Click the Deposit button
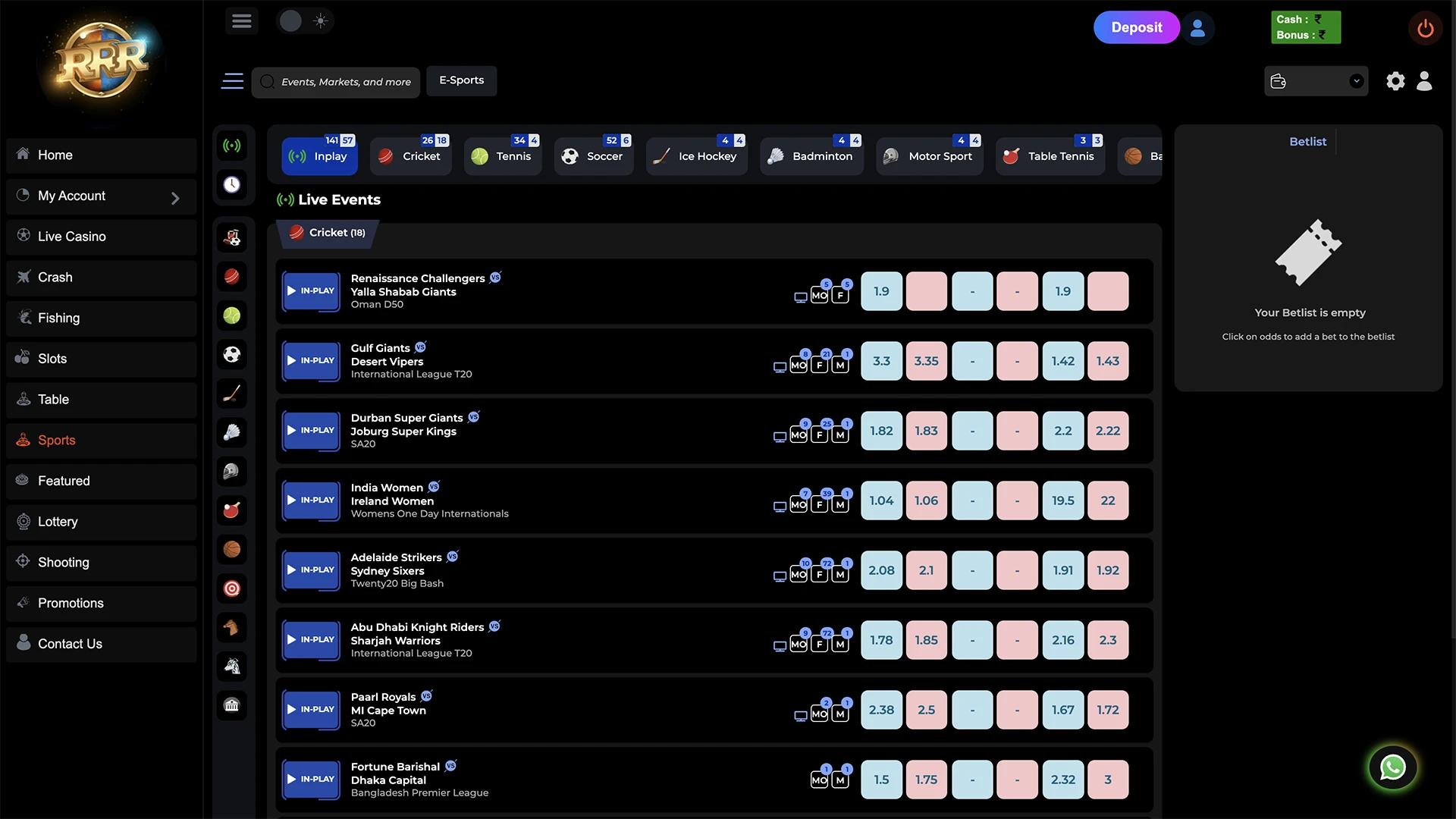Image resolution: width=1456 pixels, height=819 pixels. click(1136, 27)
